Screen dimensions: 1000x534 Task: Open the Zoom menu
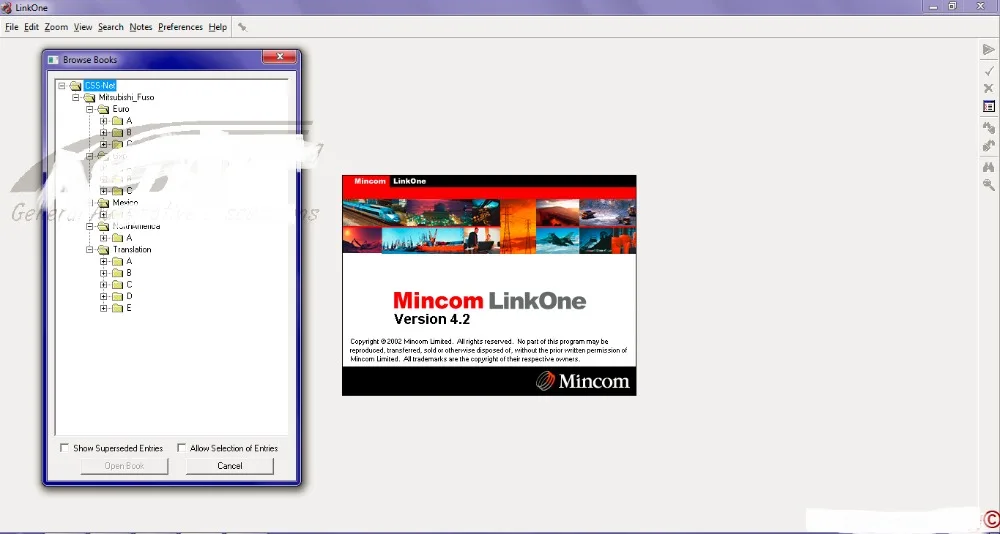[56, 27]
